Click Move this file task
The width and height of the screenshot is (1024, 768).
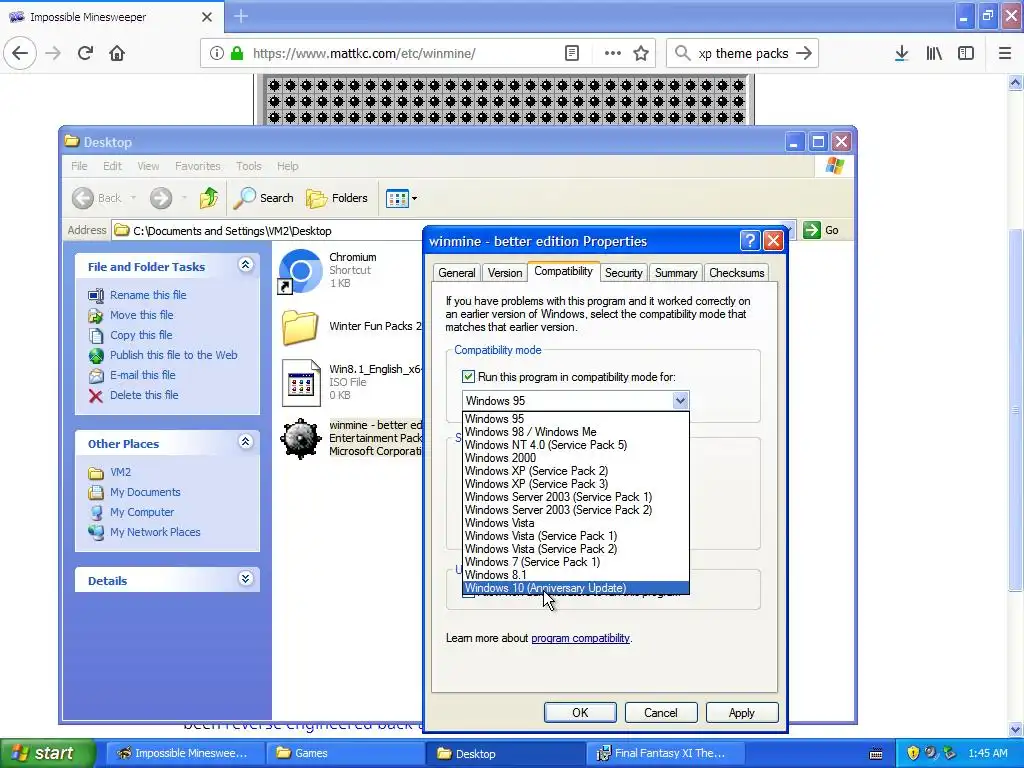(x=141, y=315)
